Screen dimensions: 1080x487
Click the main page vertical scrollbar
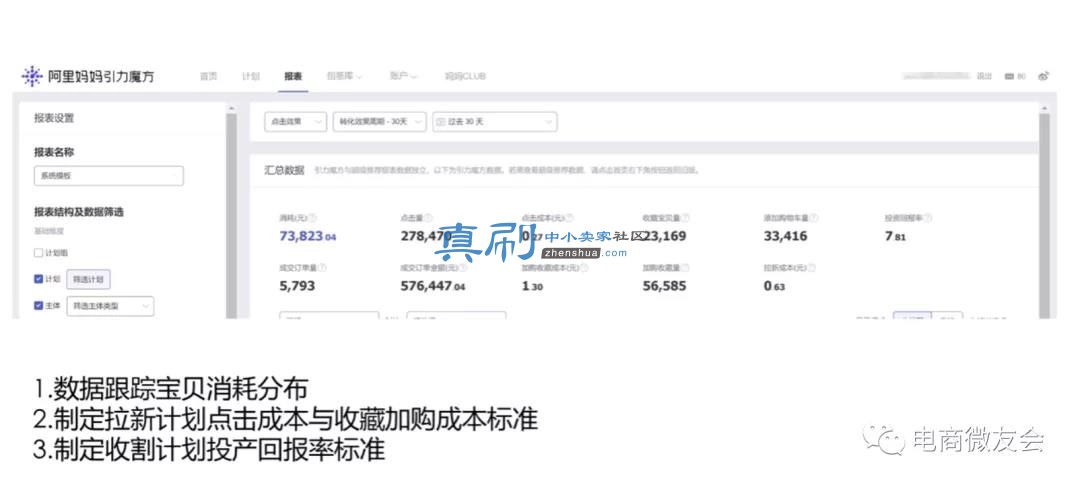coord(1043,215)
